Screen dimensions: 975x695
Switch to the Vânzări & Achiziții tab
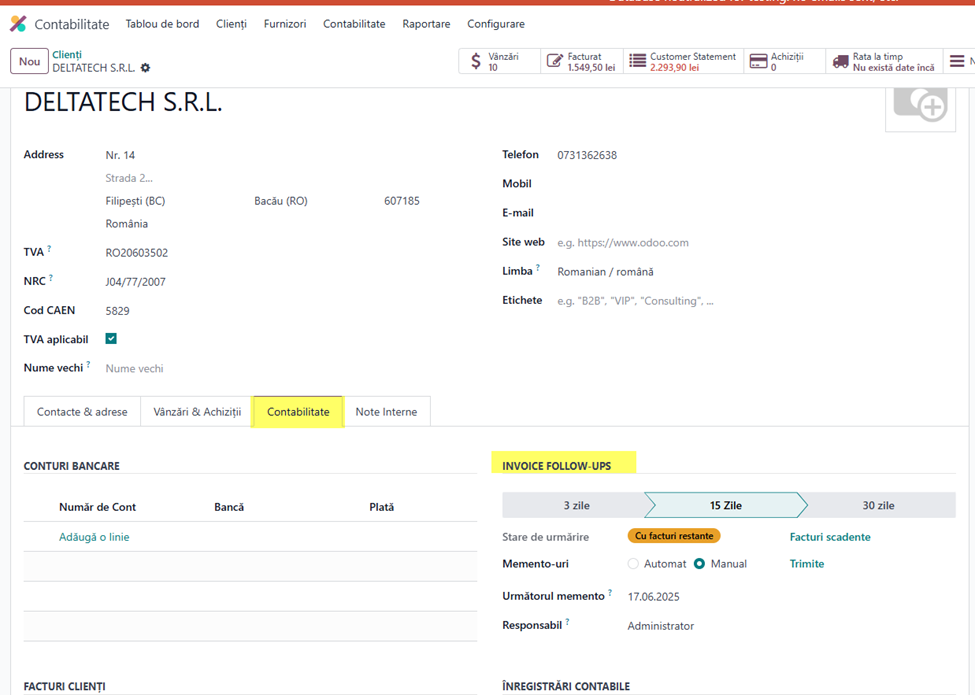(x=197, y=412)
